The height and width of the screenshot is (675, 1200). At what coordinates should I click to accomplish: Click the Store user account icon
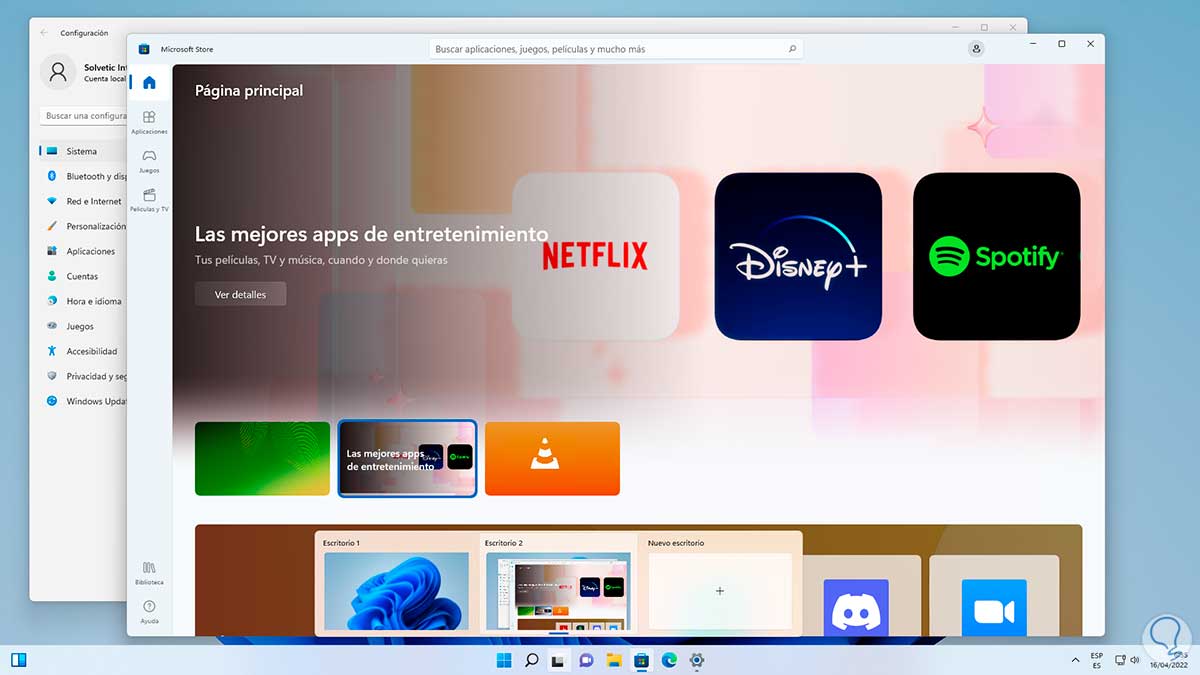click(976, 49)
